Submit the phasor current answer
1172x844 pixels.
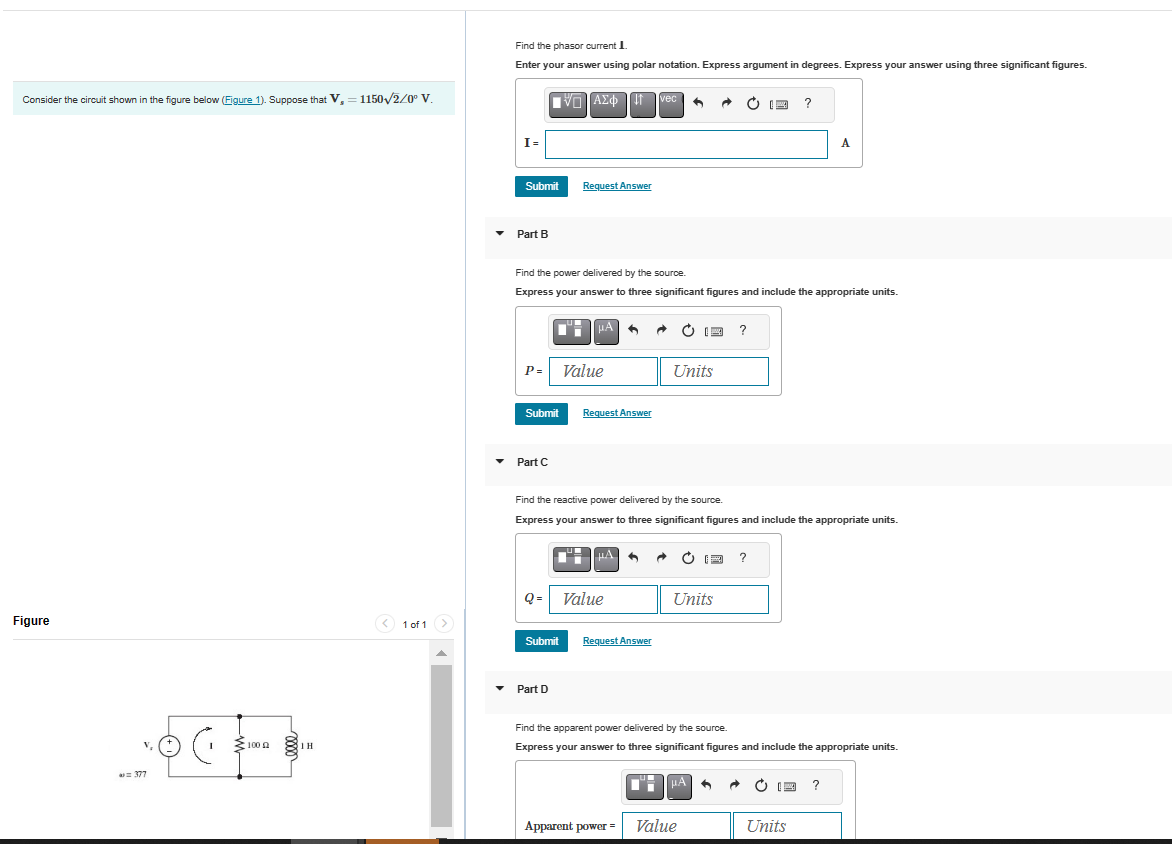(x=541, y=186)
